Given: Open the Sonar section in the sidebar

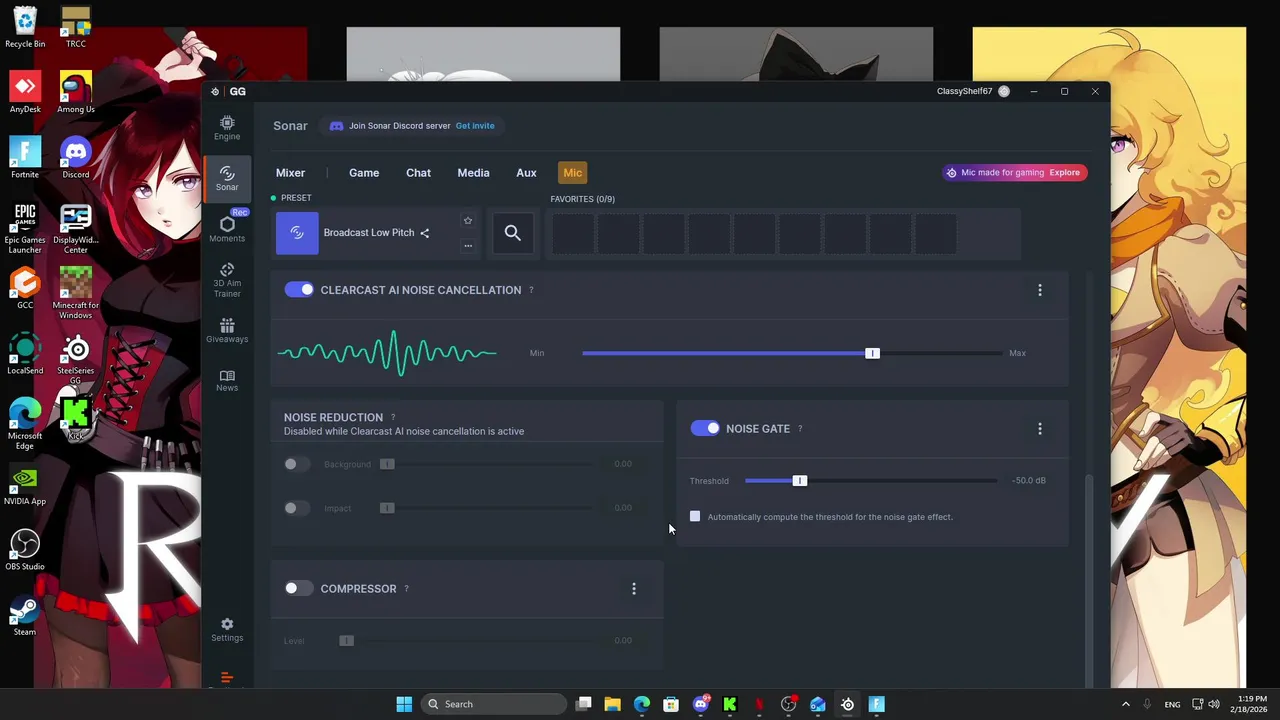Looking at the screenshot, I should [227, 178].
